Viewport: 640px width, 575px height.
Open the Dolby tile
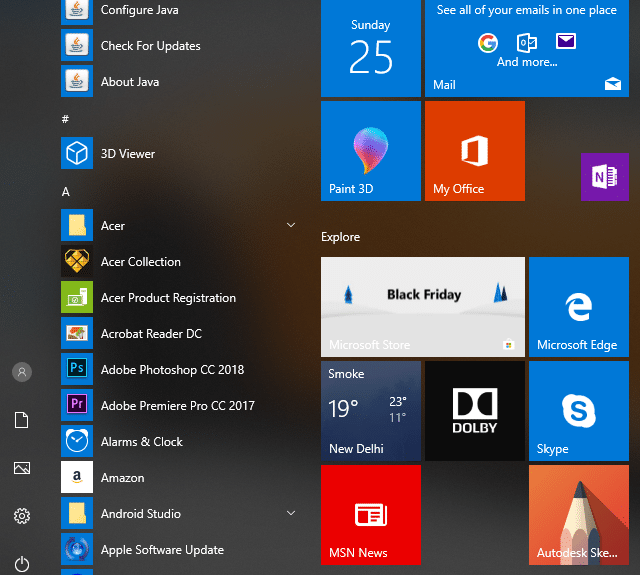tap(474, 411)
